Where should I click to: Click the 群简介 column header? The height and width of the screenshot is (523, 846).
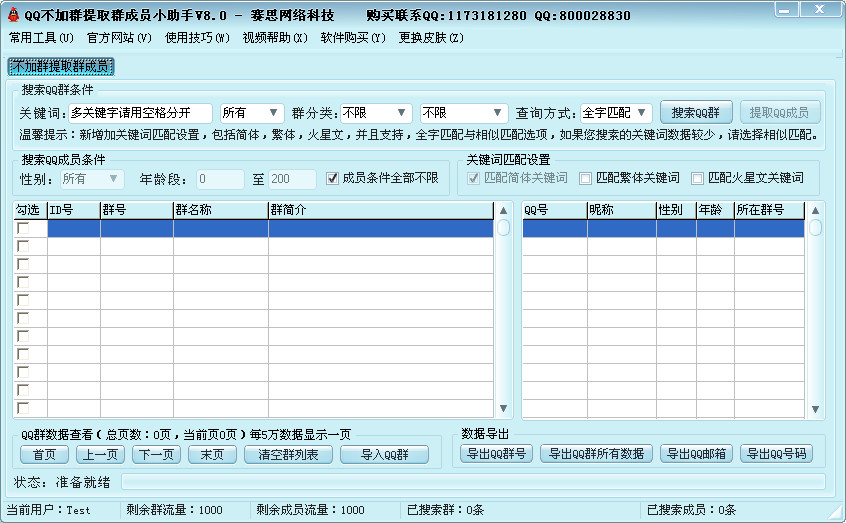pyautogui.click(x=381, y=210)
